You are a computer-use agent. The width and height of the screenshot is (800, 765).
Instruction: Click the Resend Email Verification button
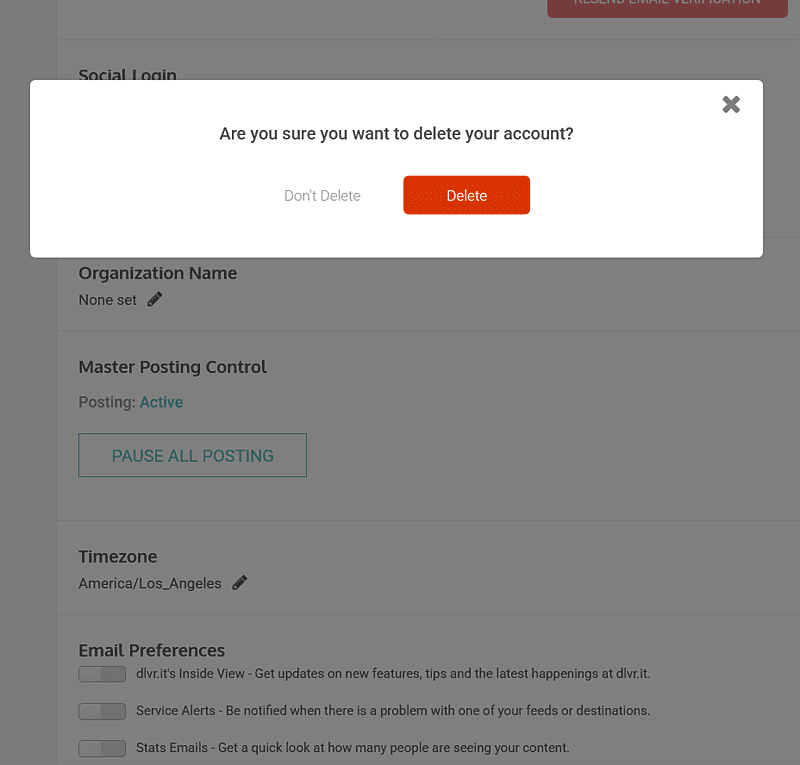[x=667, y=5]
